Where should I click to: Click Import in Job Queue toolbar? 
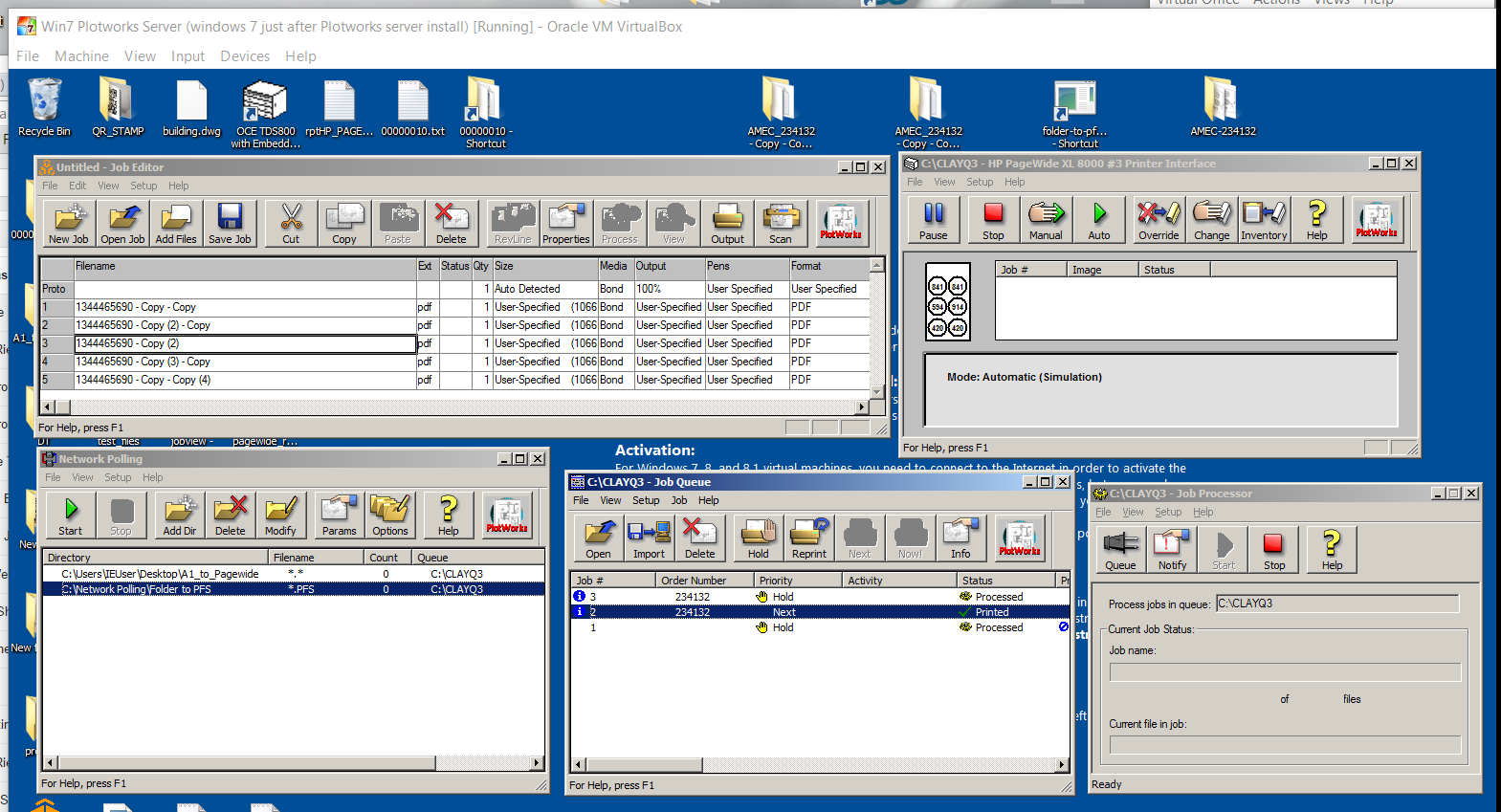[649, 538]
